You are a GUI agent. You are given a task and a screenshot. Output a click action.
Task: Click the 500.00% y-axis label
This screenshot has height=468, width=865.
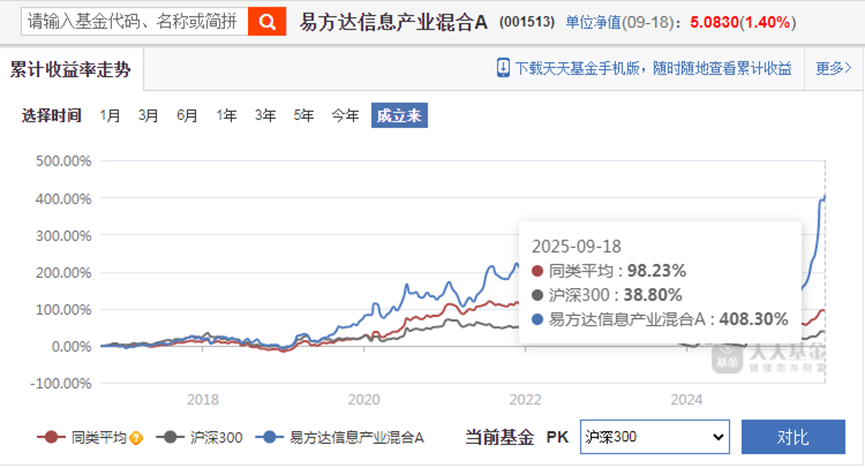coord(63,161)
